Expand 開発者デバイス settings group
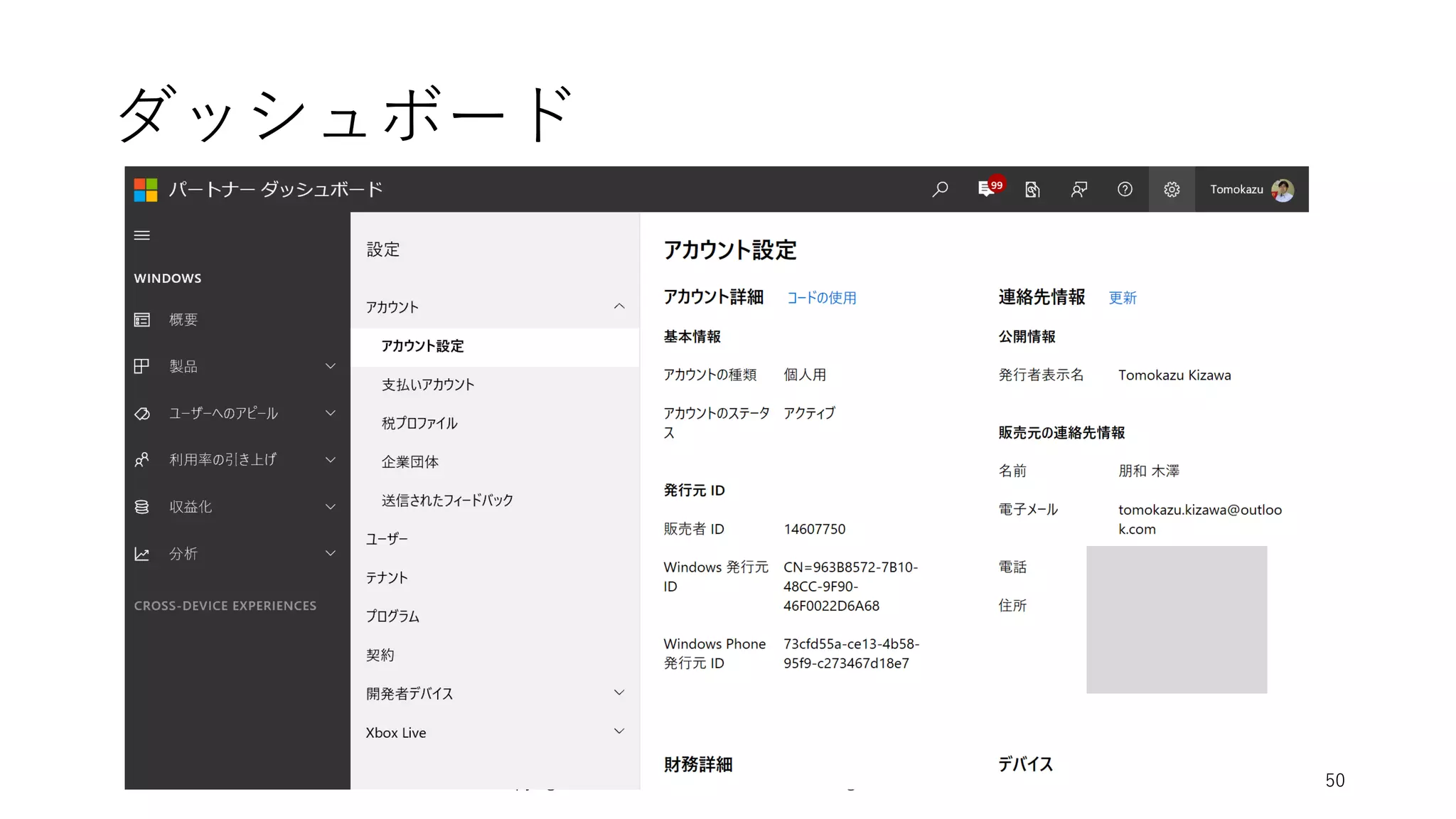The image size is (1456, 819). pos(619,692)
